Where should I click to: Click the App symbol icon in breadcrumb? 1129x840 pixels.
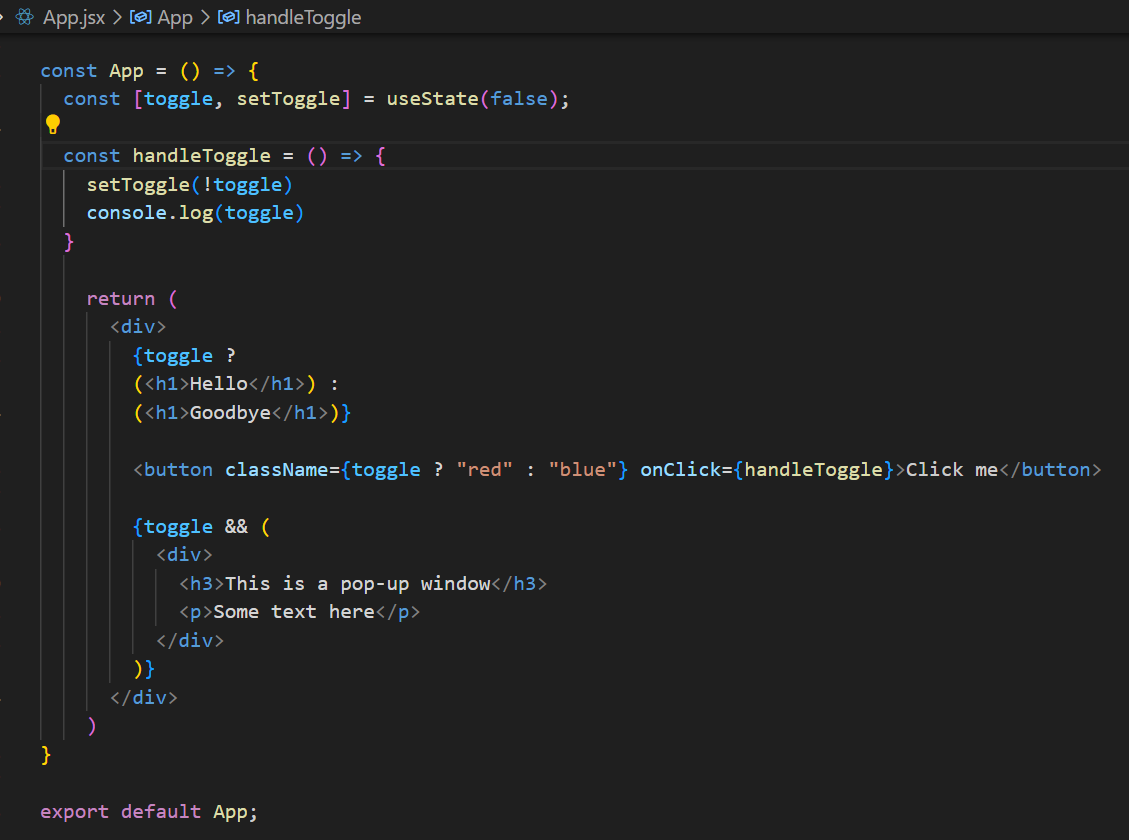[x=140, y=17]
